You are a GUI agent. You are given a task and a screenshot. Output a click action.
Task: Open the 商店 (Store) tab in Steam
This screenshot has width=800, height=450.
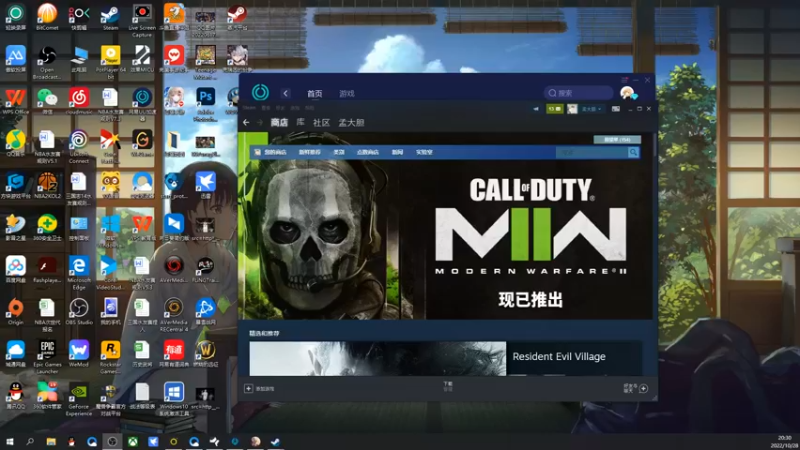point(279,122)
